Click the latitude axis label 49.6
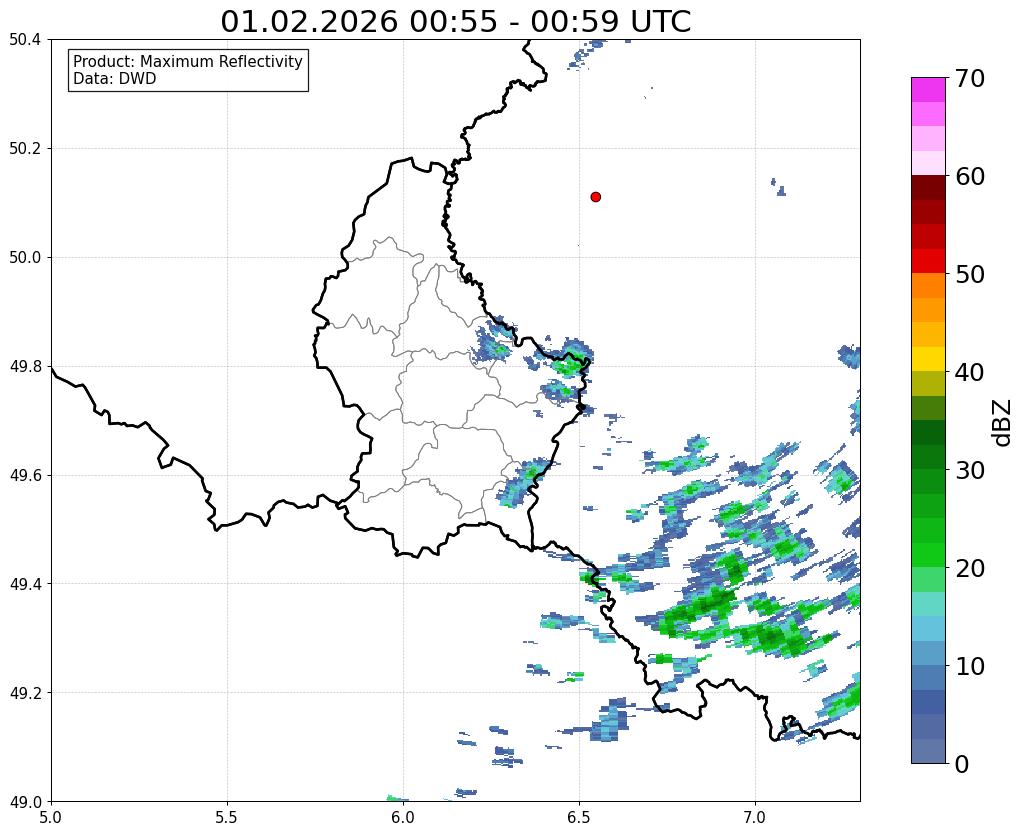The height and width of the screenshot is (834, 1023). coord(25,475)
